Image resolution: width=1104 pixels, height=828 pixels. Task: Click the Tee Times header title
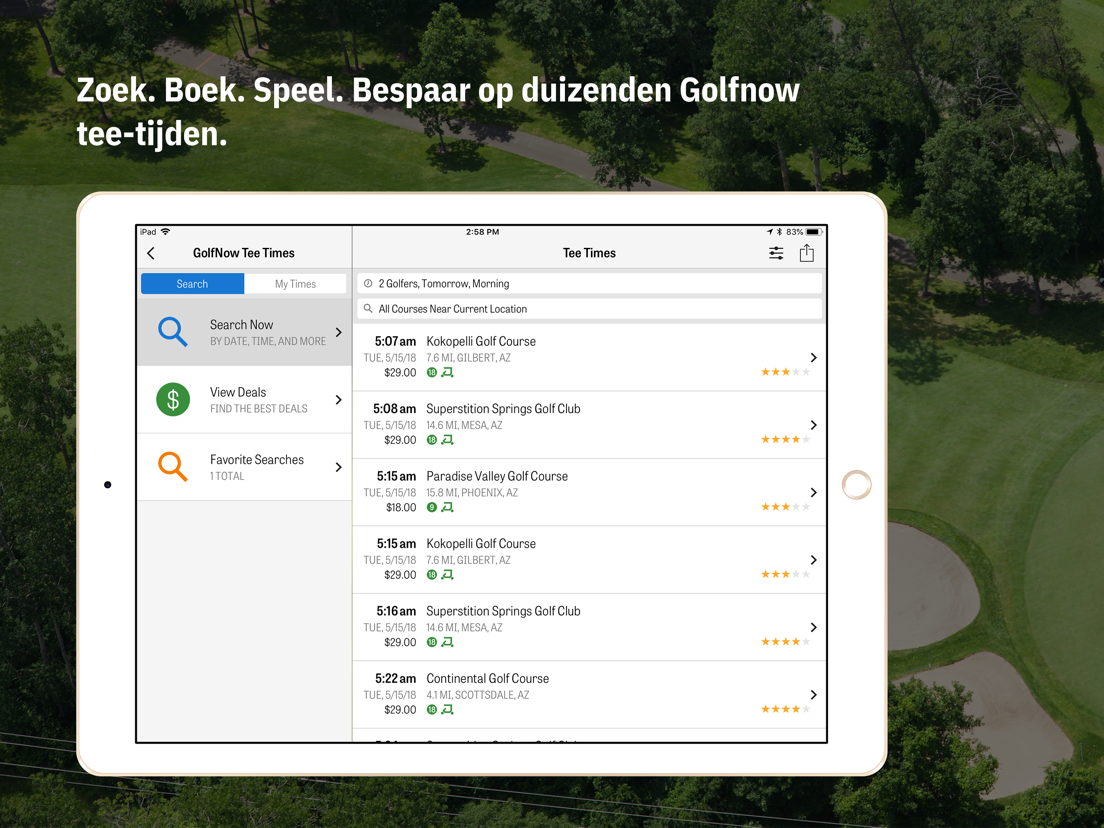589,253
